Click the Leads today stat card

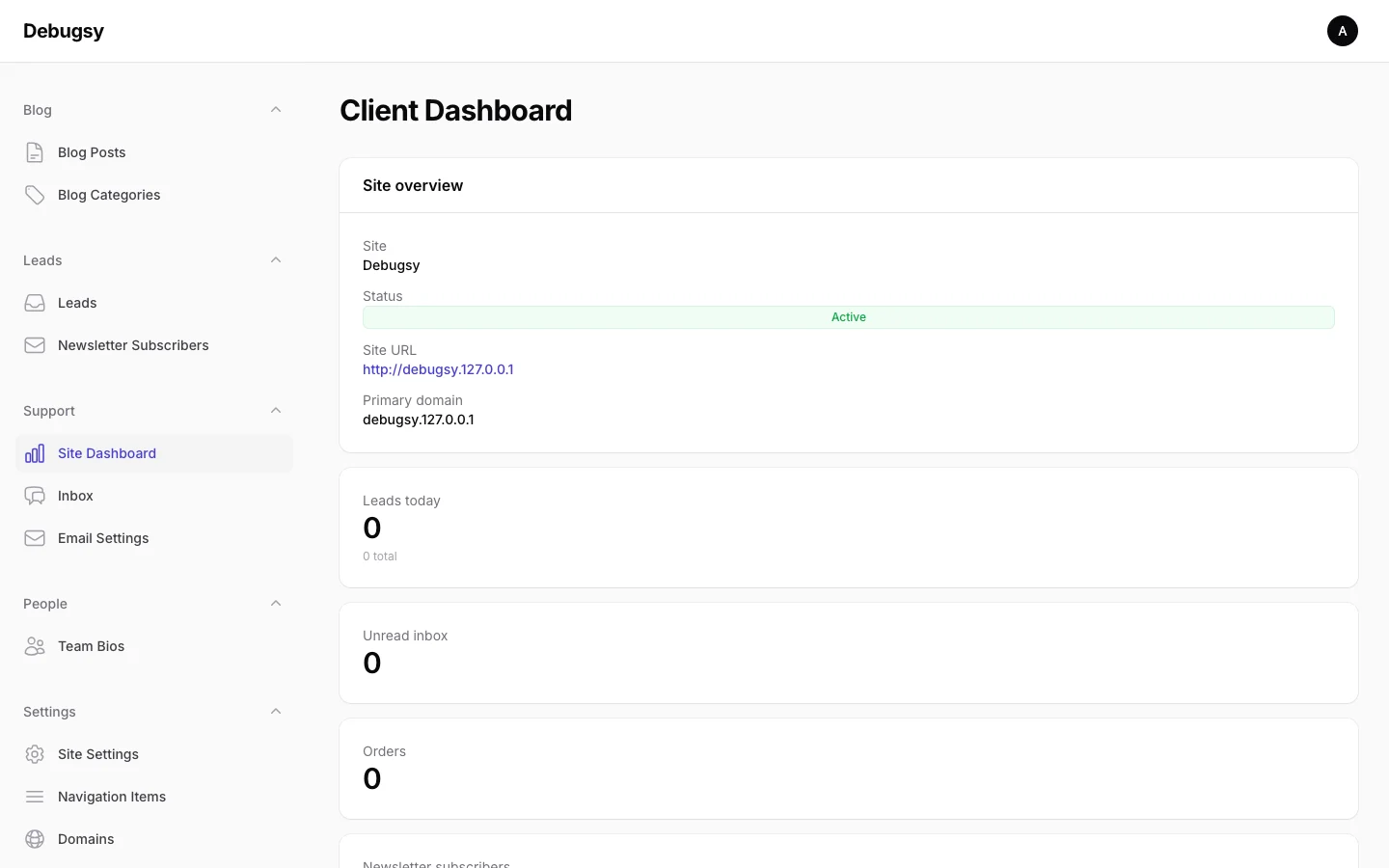click(x=849, y=528)
